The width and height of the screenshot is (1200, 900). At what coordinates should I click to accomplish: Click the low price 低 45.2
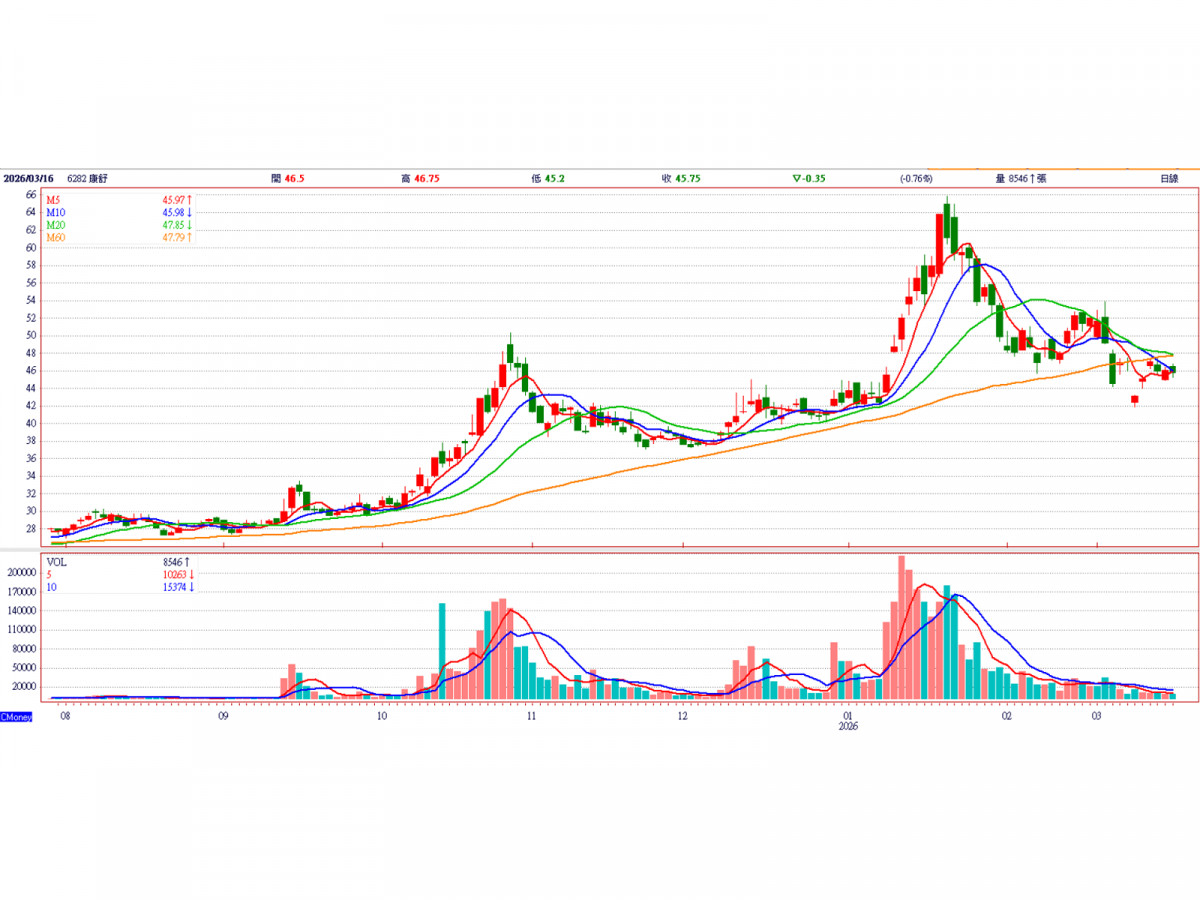(549, 178)
